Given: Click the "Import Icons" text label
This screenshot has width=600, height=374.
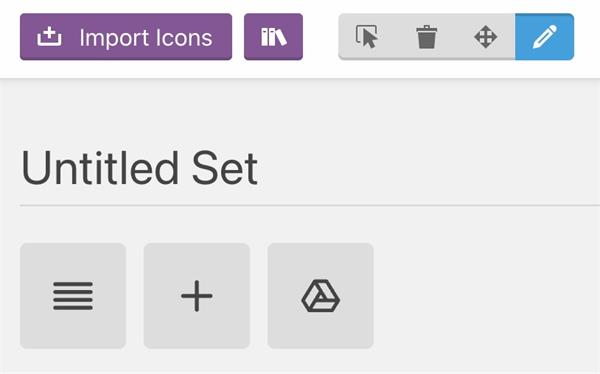Looking at the screenshot, I should click(x=146, y=38).
